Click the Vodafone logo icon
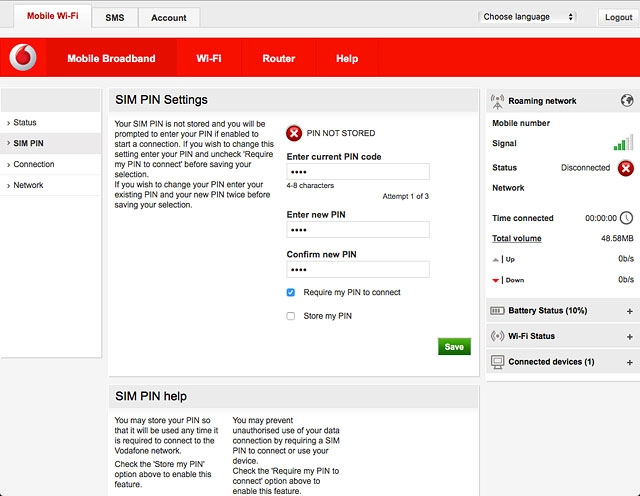The width and height of the screenshot is (640, 496). (x=23, y=59)
